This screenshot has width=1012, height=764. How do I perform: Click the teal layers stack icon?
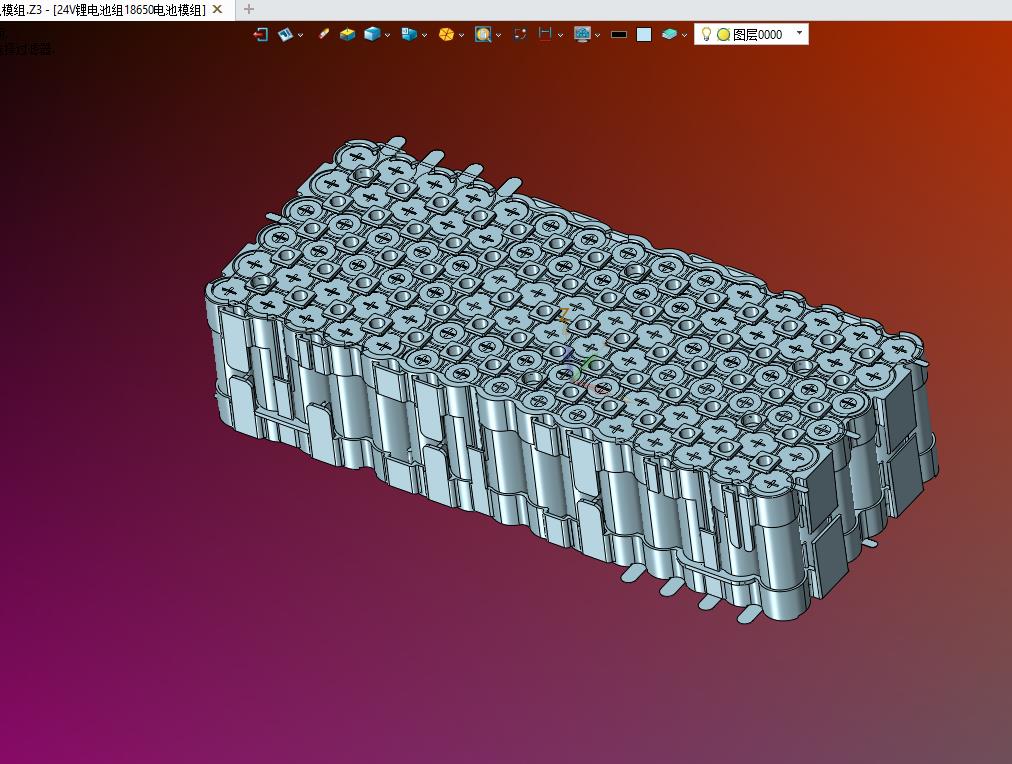click(669, 34)
